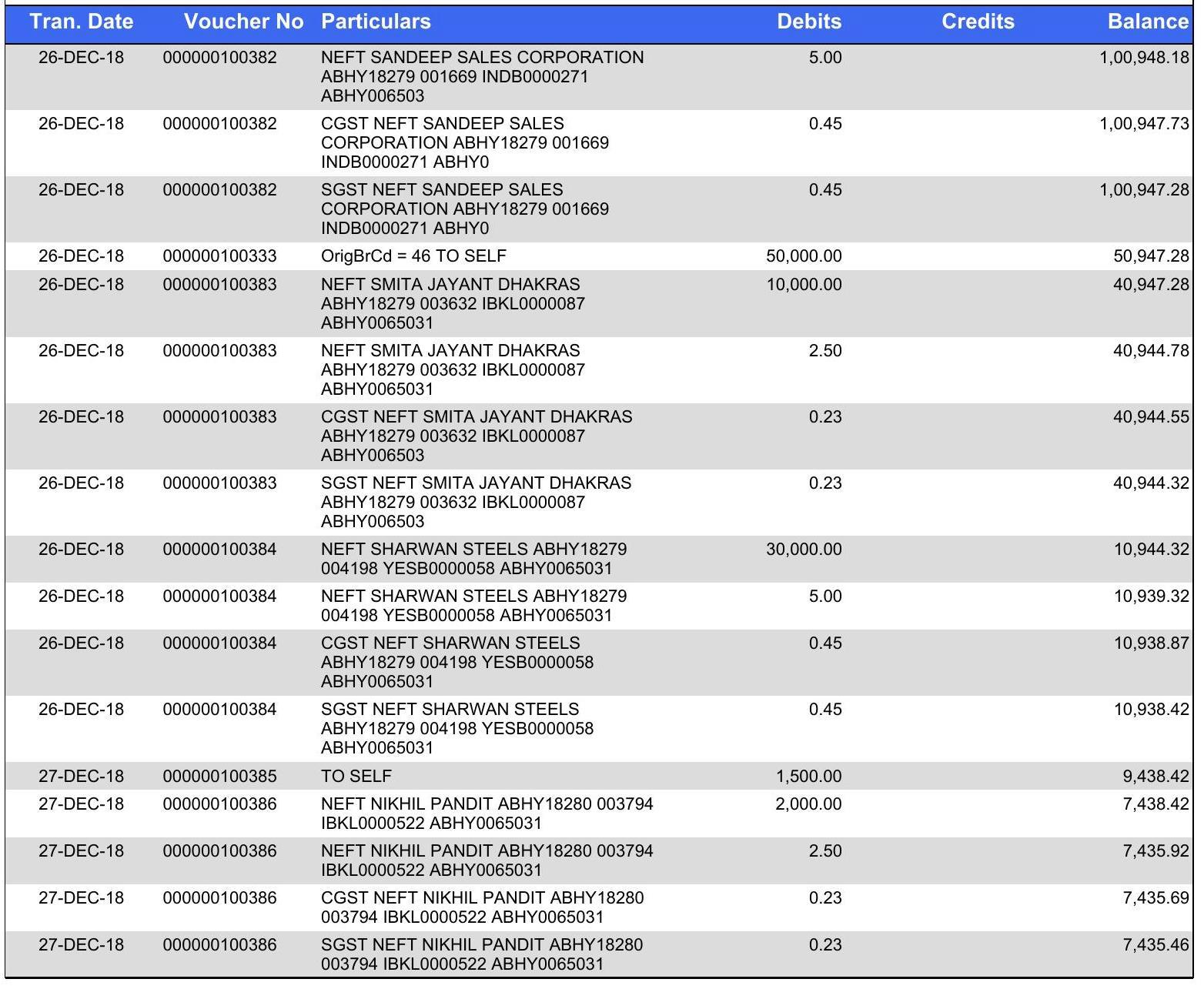Click debit 0.23 in the 7,435.46 row

click(x=825, y=945)
